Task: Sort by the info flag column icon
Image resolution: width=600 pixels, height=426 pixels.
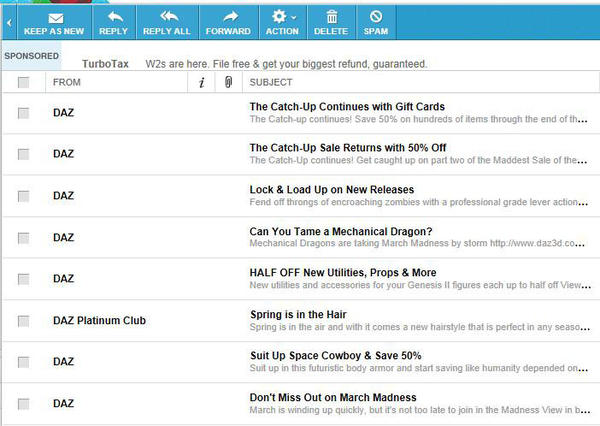Action: coord(202,82)
